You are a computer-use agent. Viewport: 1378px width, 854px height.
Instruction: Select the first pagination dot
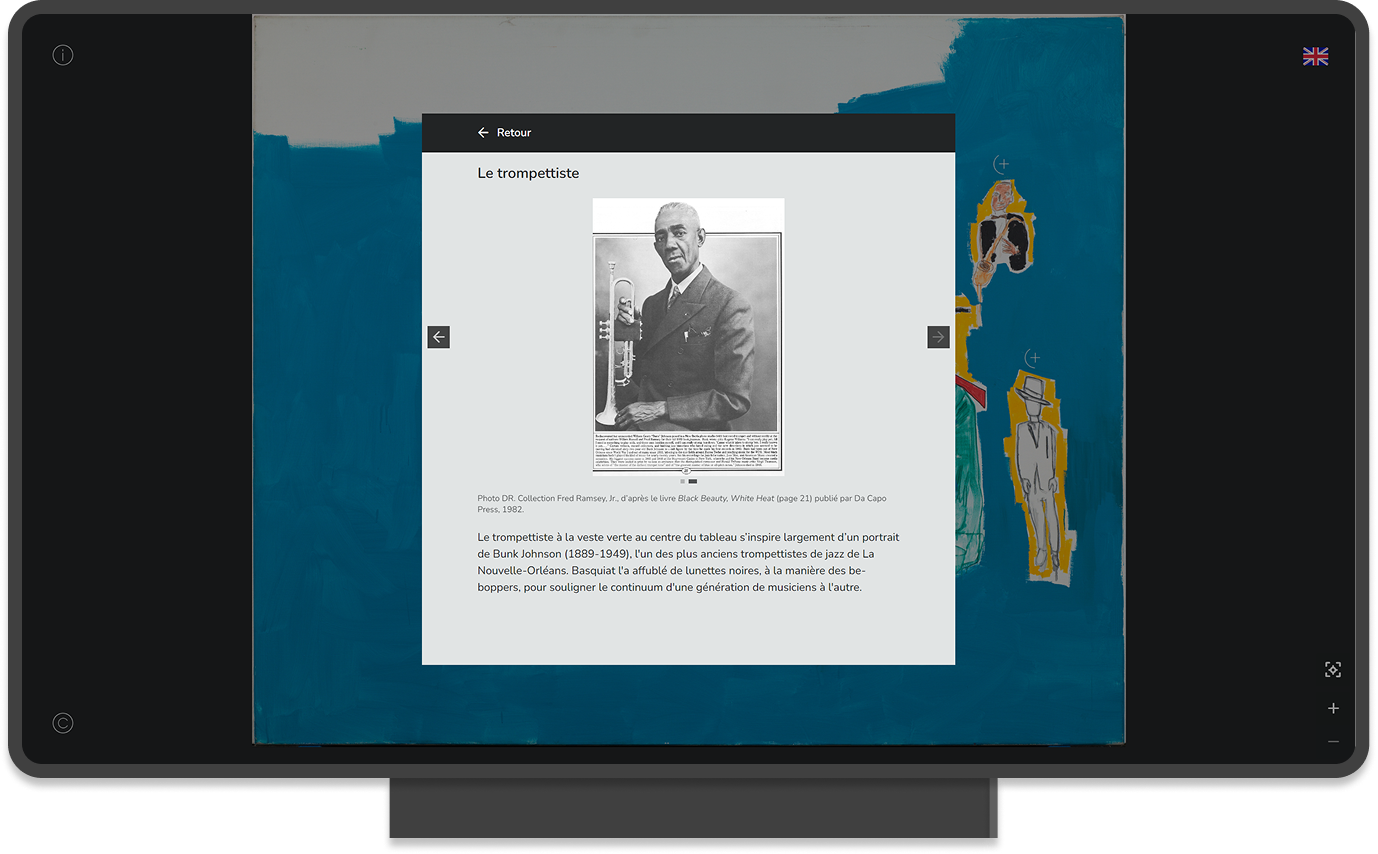683,481
